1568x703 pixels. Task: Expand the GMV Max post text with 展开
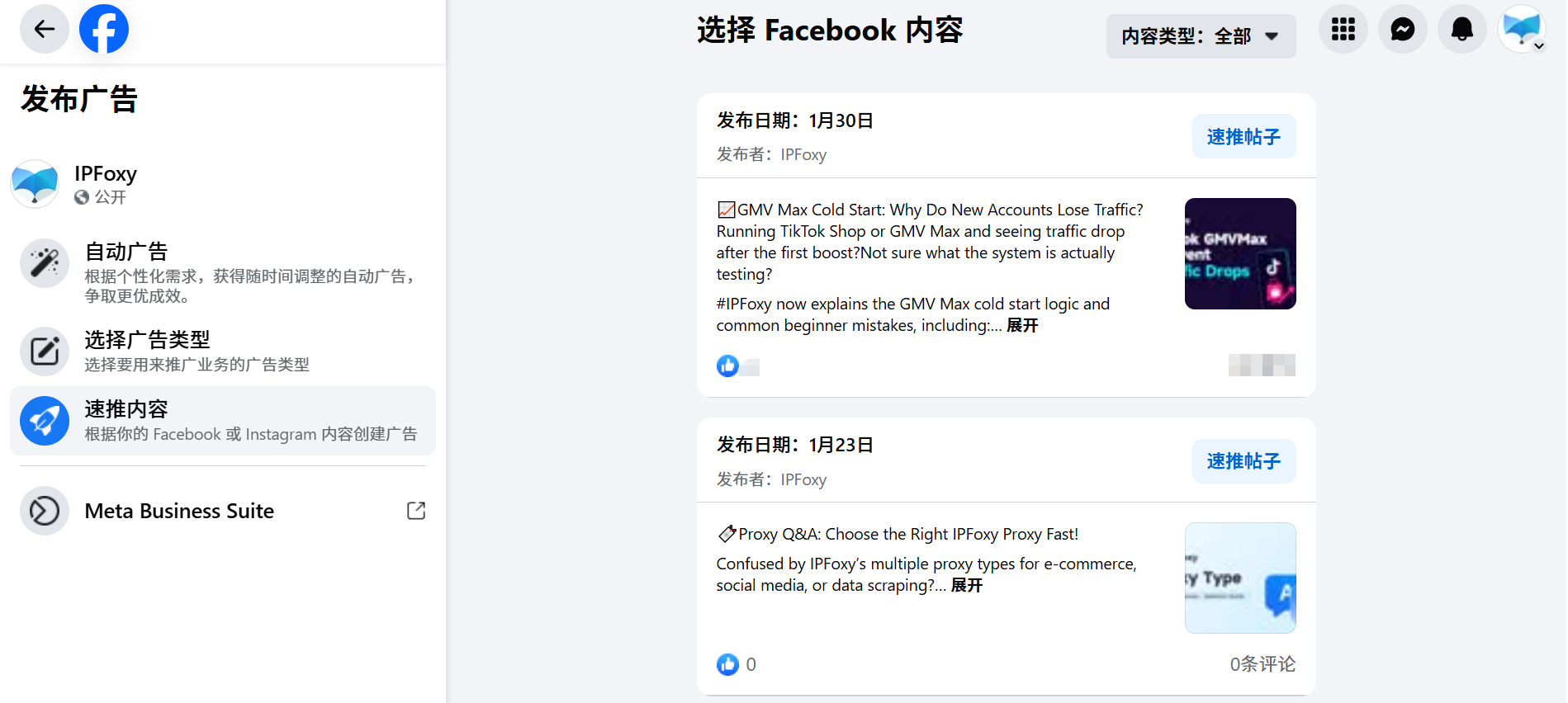(x=1022, y=326)
